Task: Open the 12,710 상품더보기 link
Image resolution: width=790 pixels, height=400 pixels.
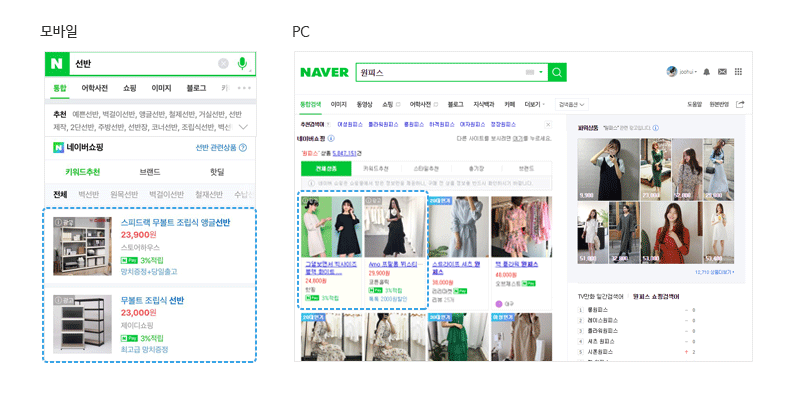Action: coord(714,273)
